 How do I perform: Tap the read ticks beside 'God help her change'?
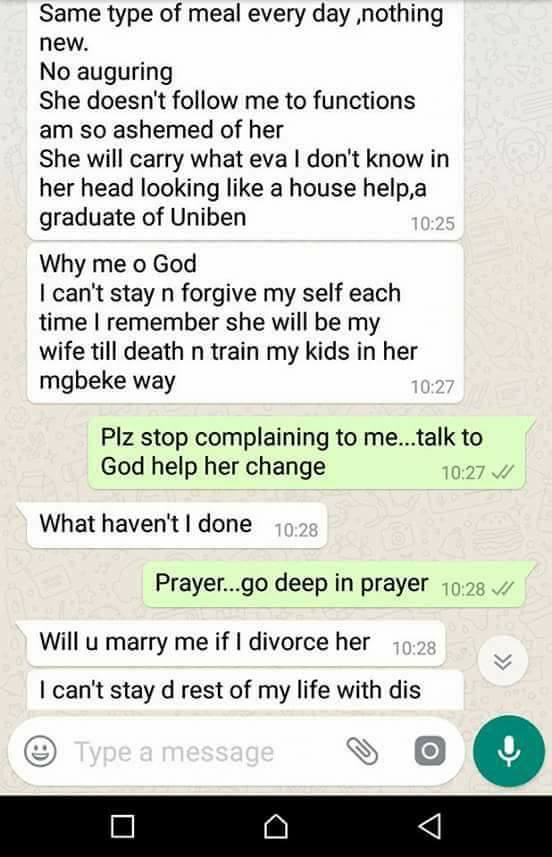503,472
